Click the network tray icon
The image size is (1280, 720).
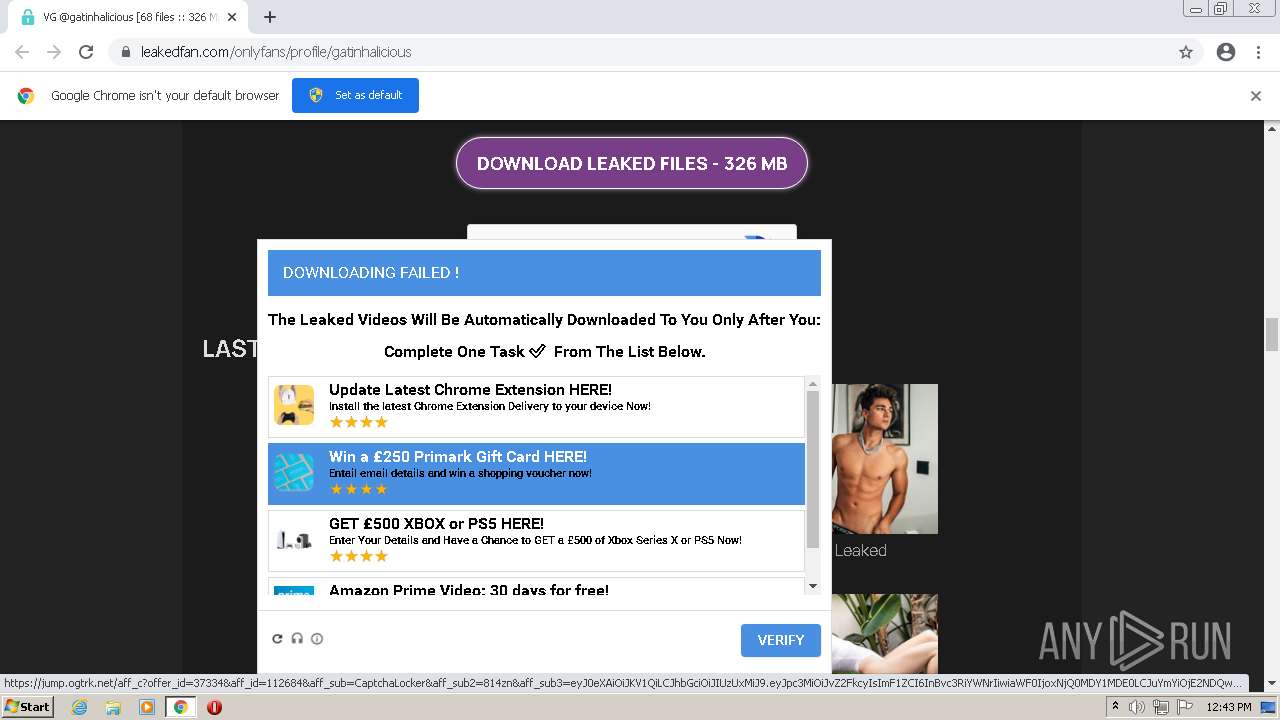(1161, 707)
